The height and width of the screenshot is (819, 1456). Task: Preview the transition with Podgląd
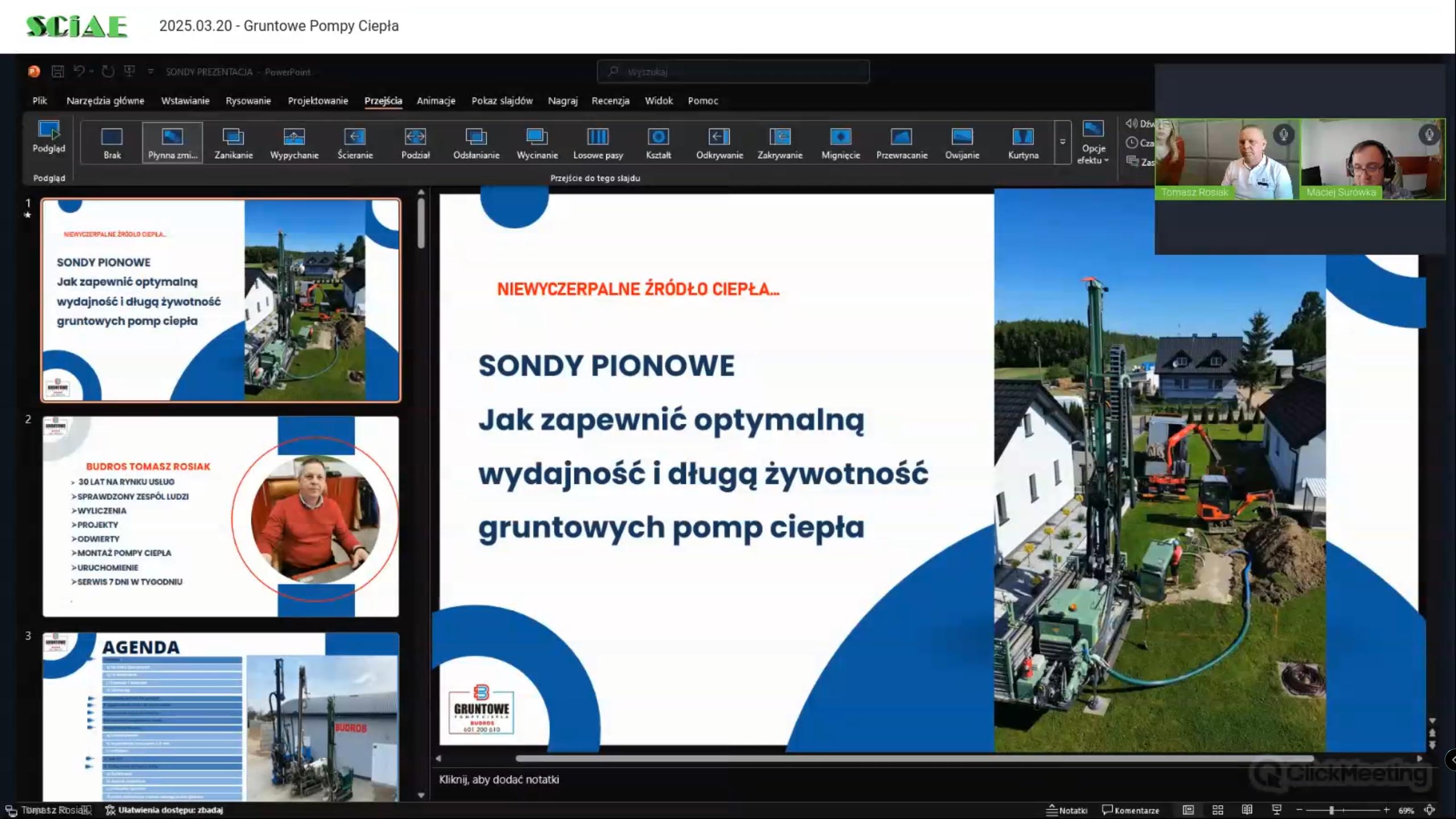point(49,137)
